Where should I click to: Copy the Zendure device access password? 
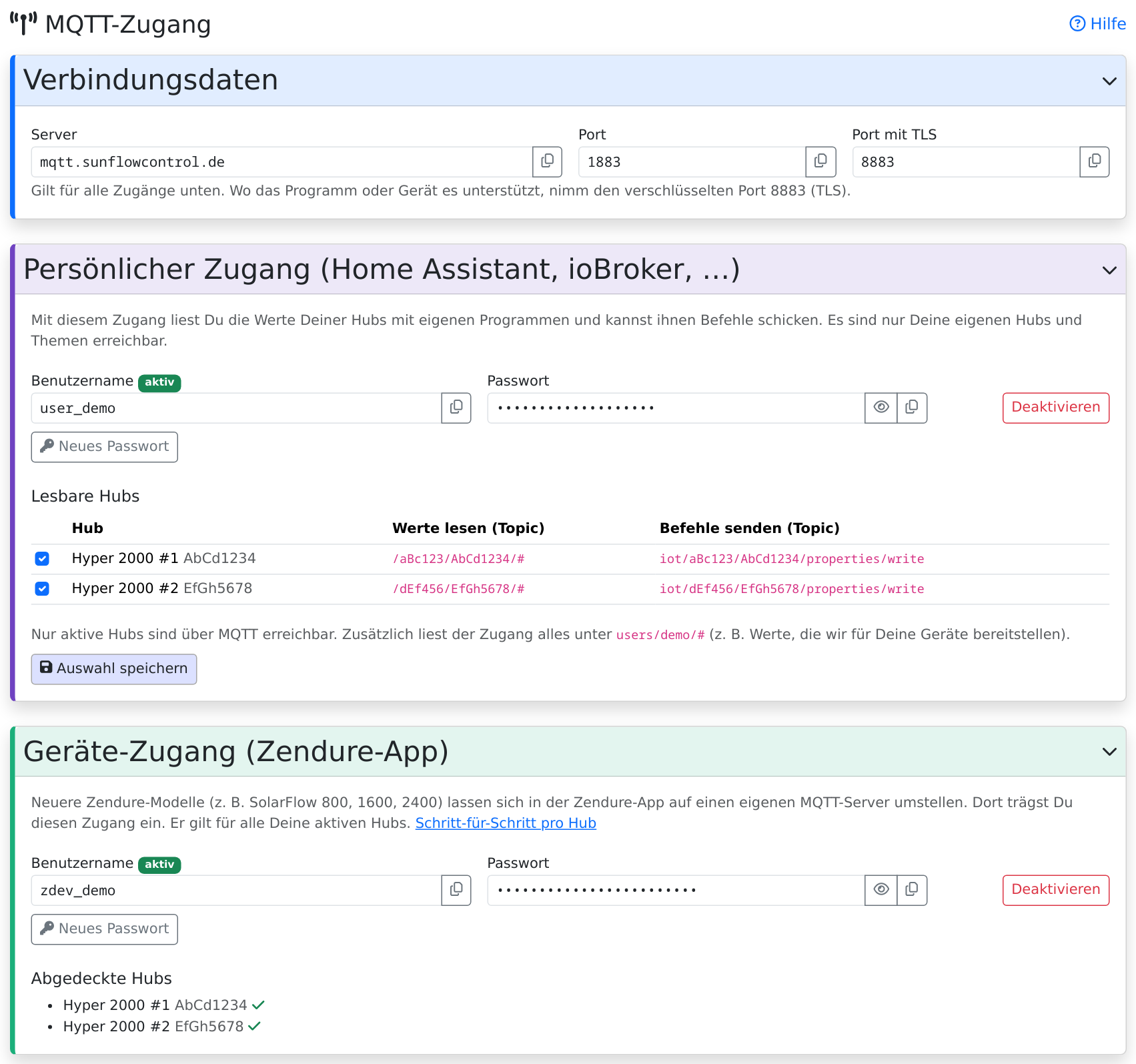(912, 890)
